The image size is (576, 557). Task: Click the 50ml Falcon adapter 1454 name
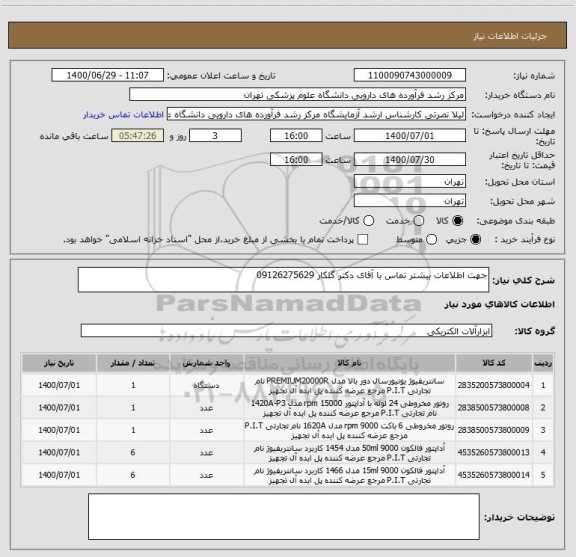click(349, 453)
